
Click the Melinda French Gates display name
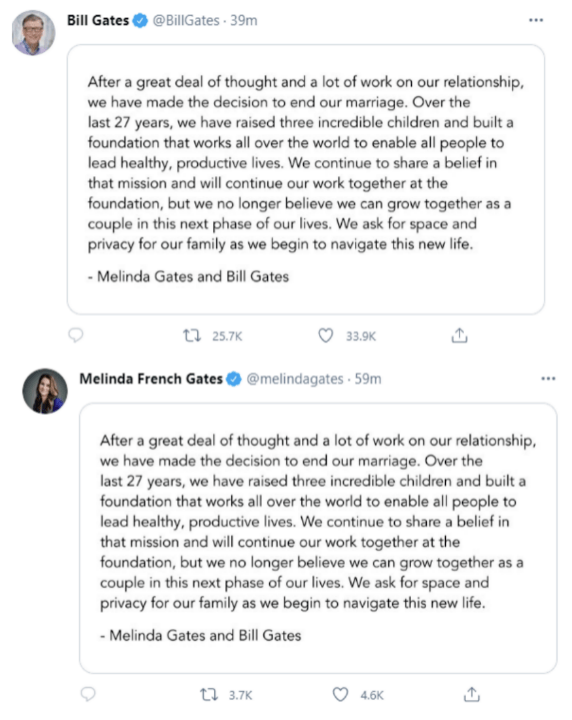(x=151, y=379)
